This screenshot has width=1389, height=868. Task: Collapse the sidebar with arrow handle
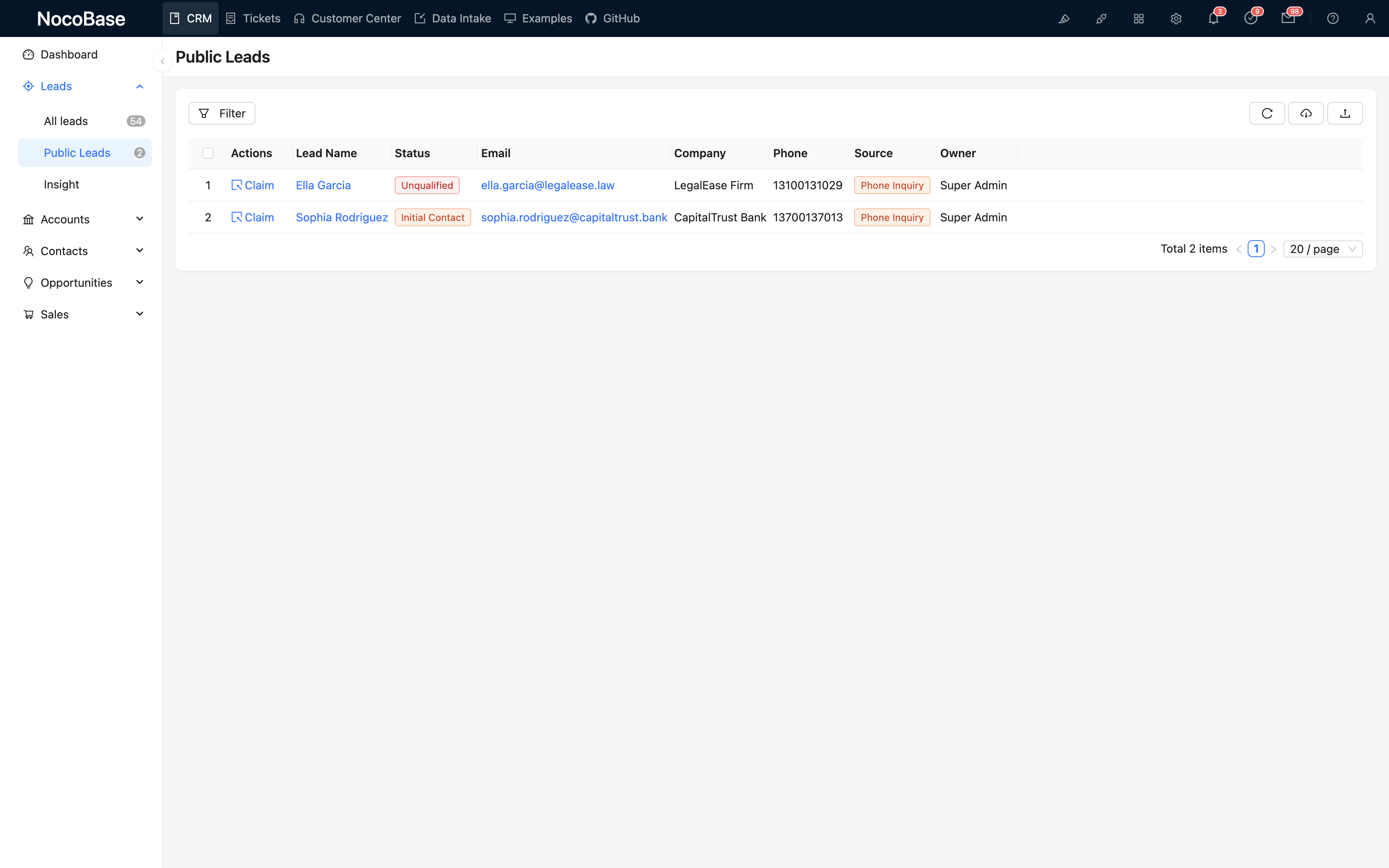click(x=162, y=61)
